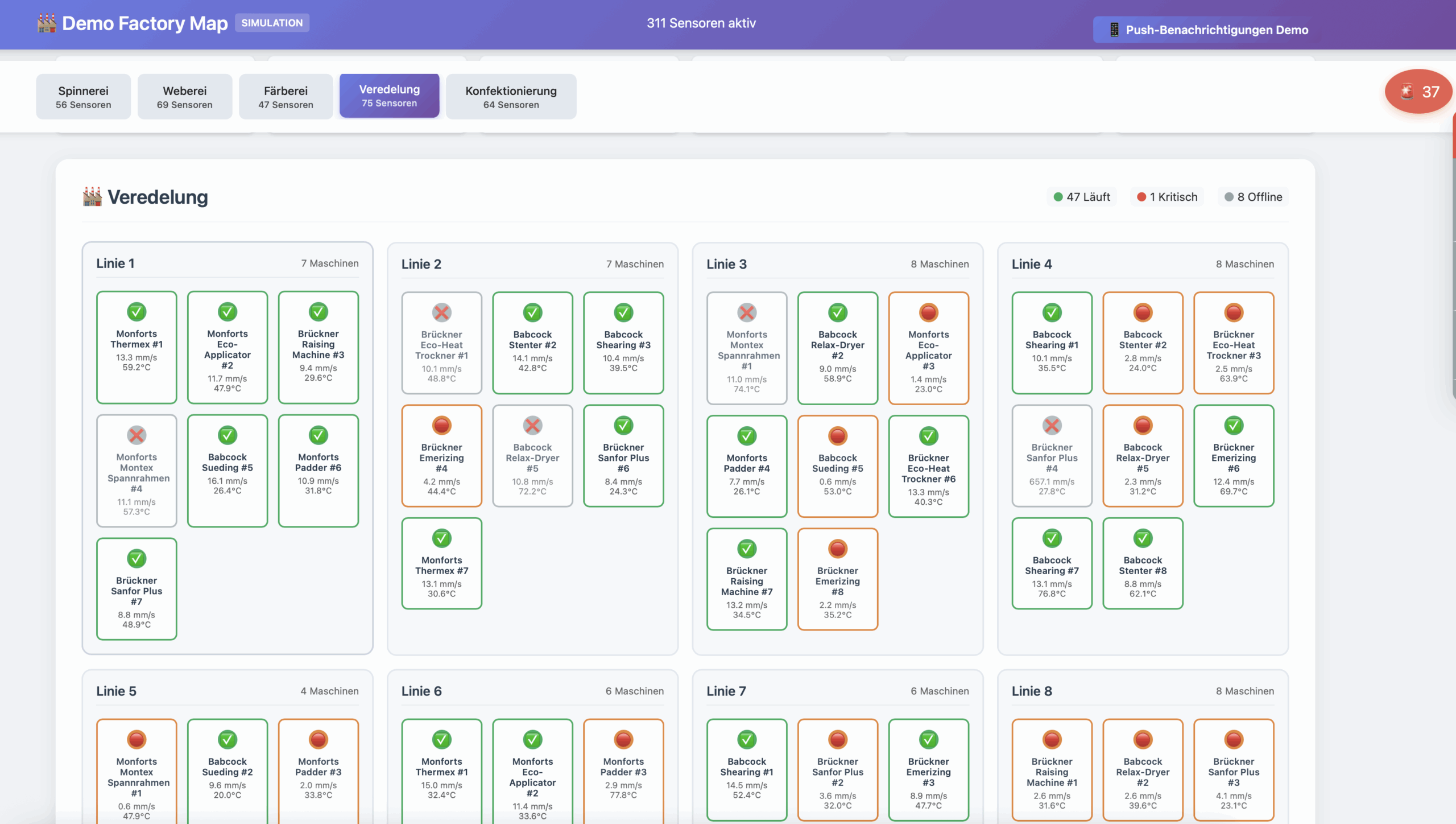Open the Brückner Emerizing #6 card

point(1234,456)
